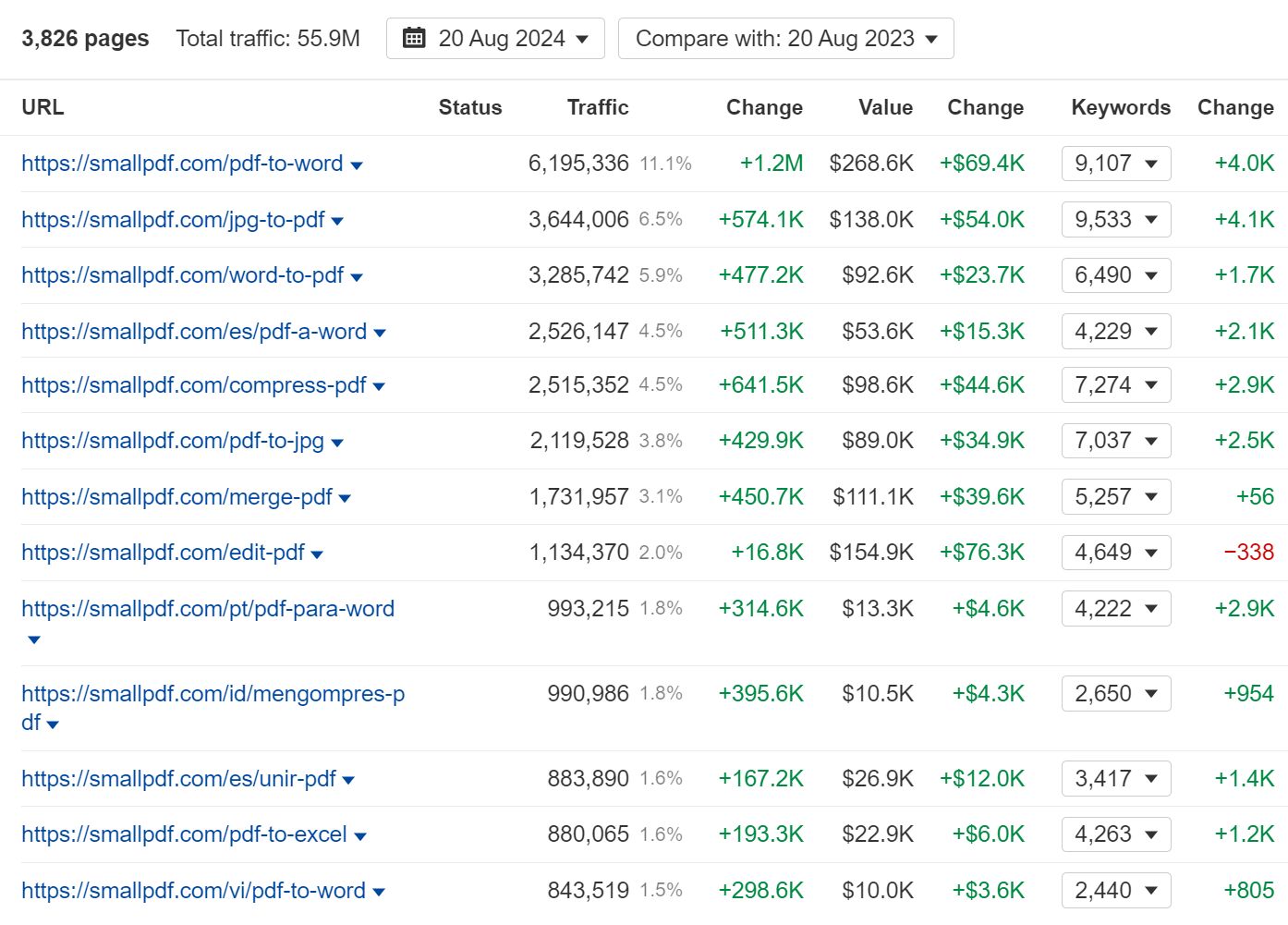This screenshot has width=1288, height=925.
Task: Click the traffic value 3,644,006
Action: coord(578,220)
